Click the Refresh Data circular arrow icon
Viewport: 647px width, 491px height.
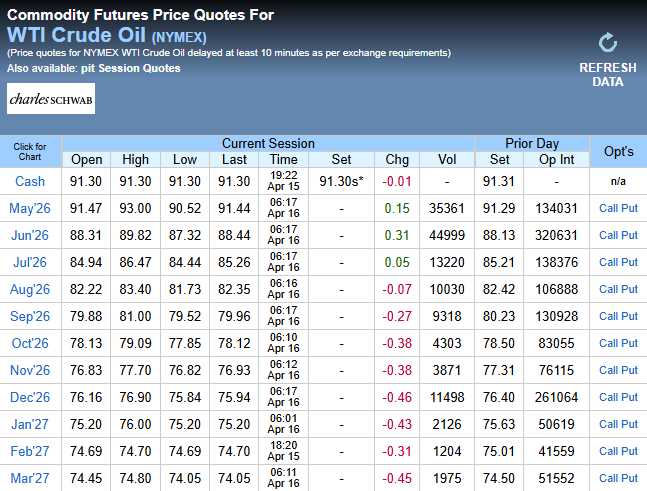pos(607,42)
